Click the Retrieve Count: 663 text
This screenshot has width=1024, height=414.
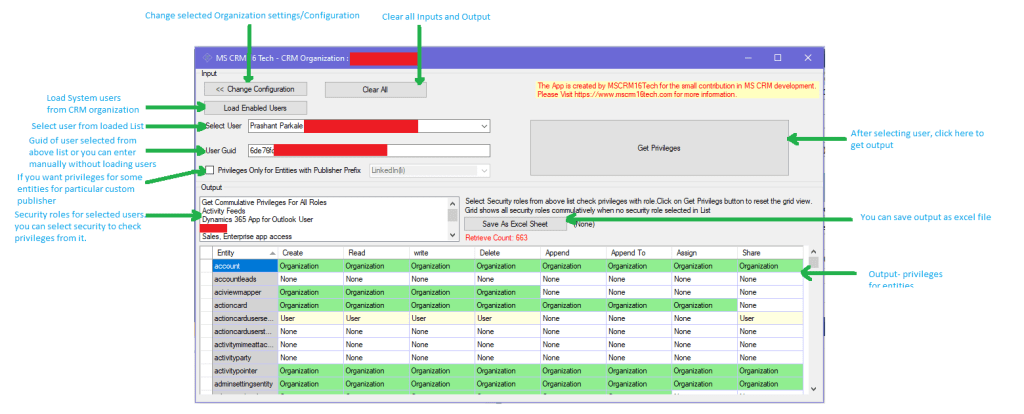[x=496, y=238]
